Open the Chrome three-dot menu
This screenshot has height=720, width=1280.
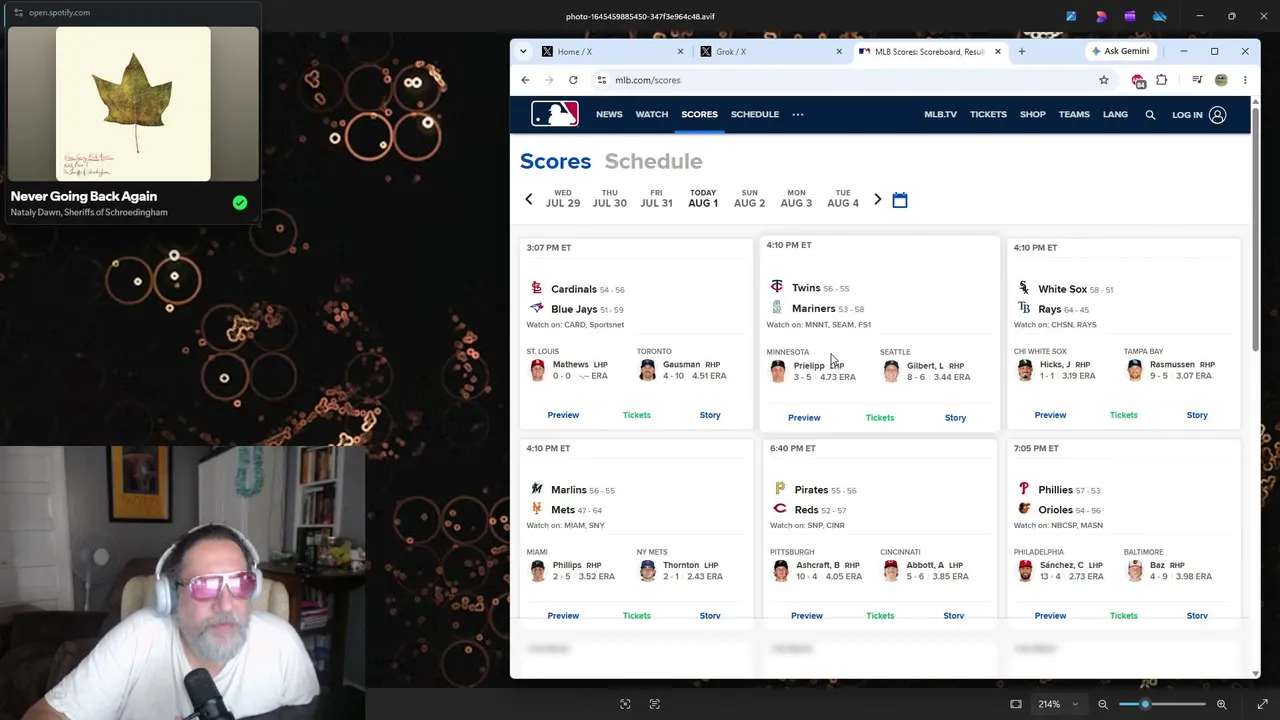1245,80
